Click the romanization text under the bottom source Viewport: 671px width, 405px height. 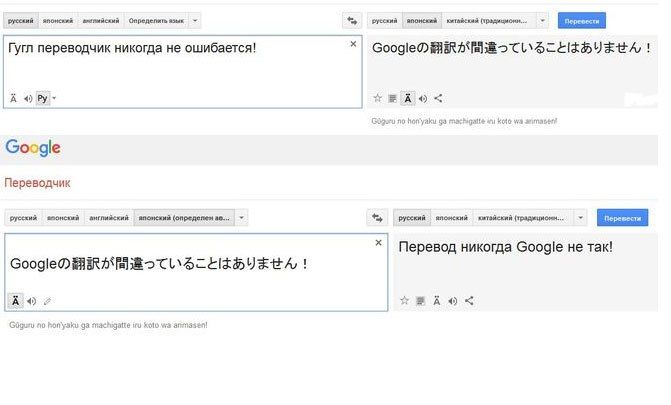click(x=108, y=325)
